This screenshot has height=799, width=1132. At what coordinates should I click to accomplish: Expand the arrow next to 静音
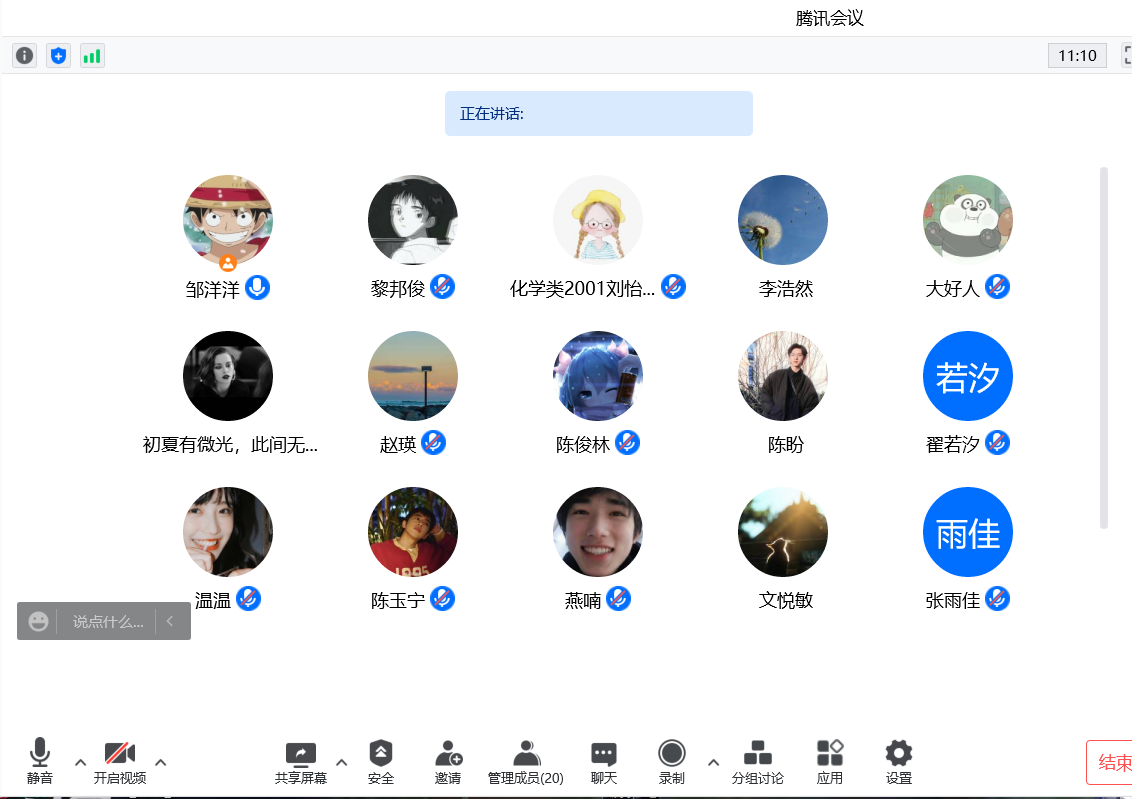pos(81,762)
